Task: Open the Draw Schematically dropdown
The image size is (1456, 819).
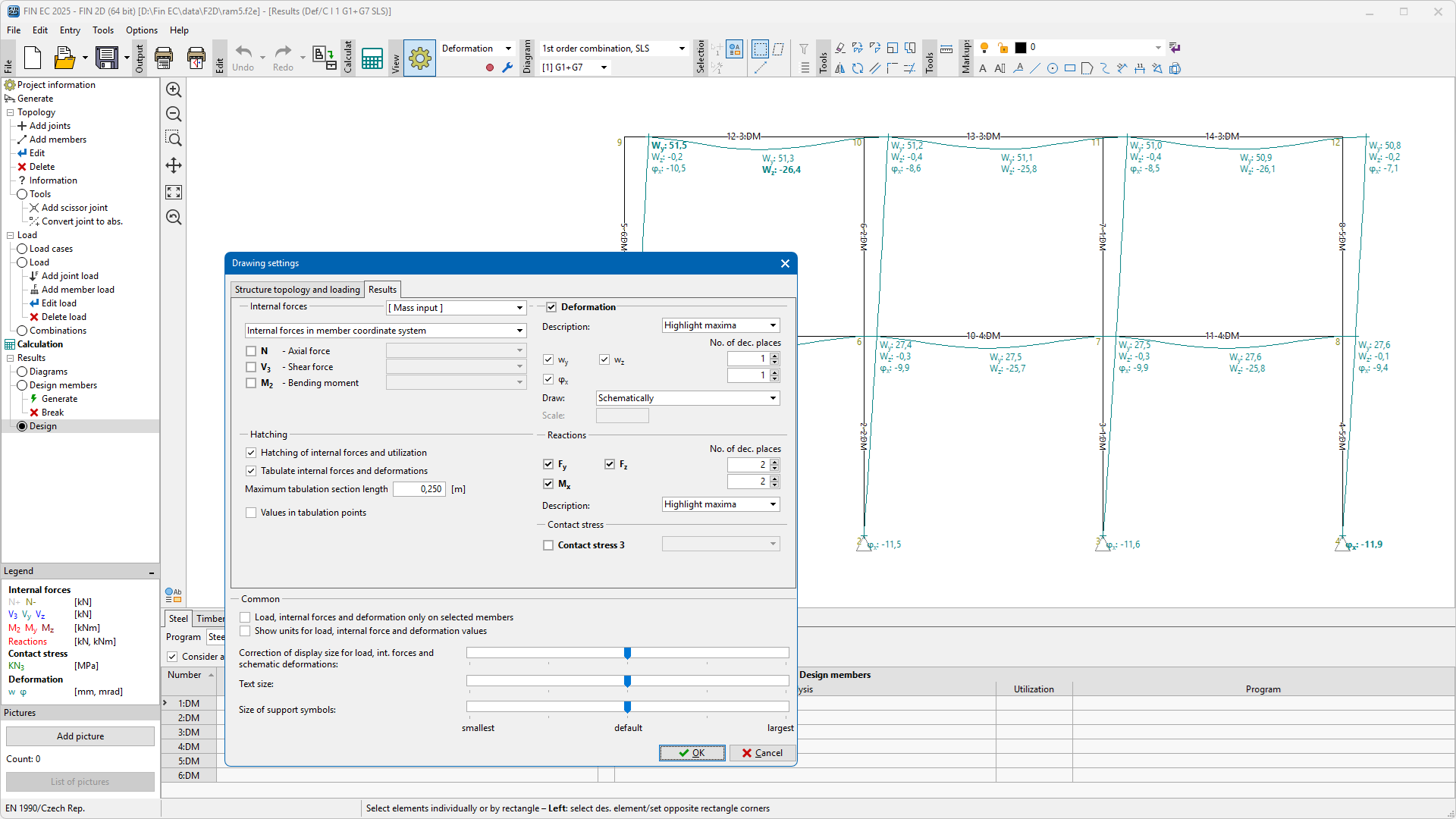Action: pyautogui.click(x=687, y=398)
